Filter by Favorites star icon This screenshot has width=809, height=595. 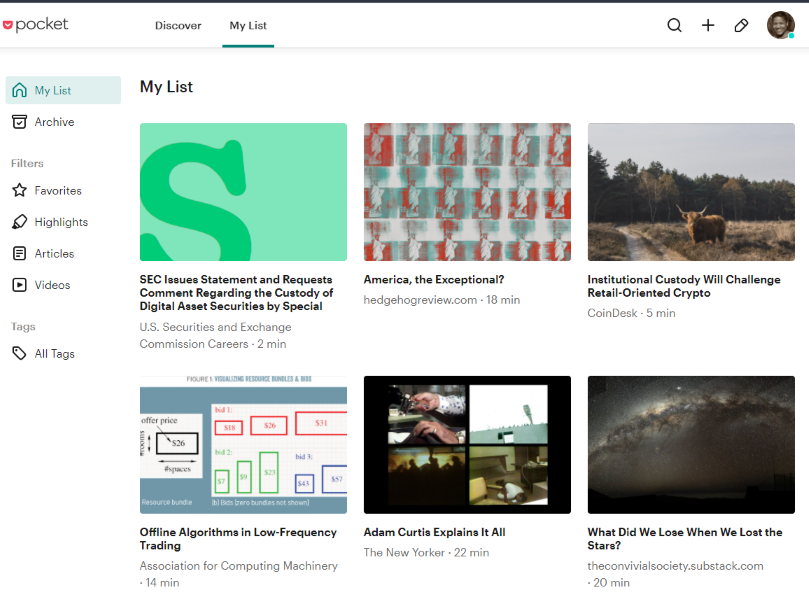pos(19,190)
